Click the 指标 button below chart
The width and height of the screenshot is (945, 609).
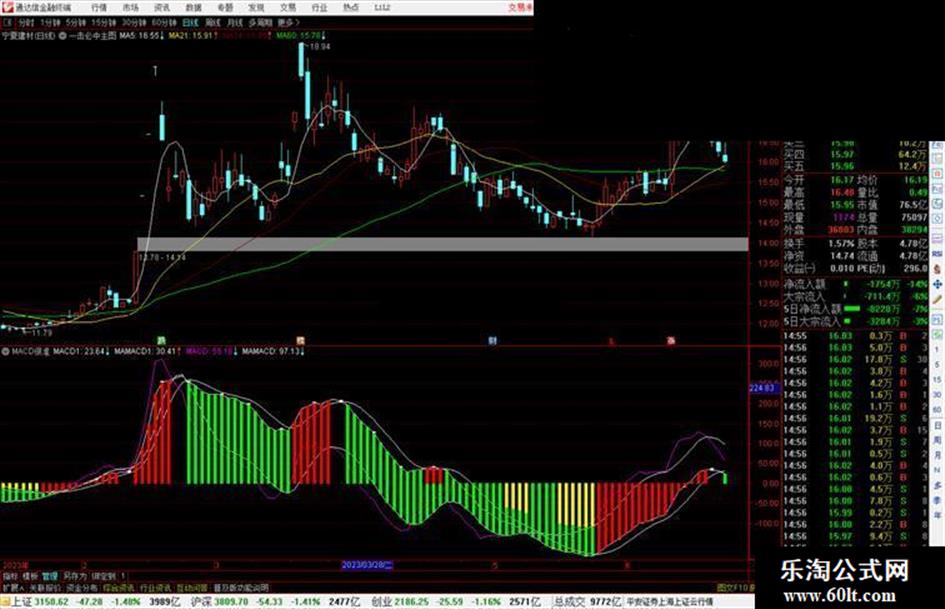(x=10, y=576)
